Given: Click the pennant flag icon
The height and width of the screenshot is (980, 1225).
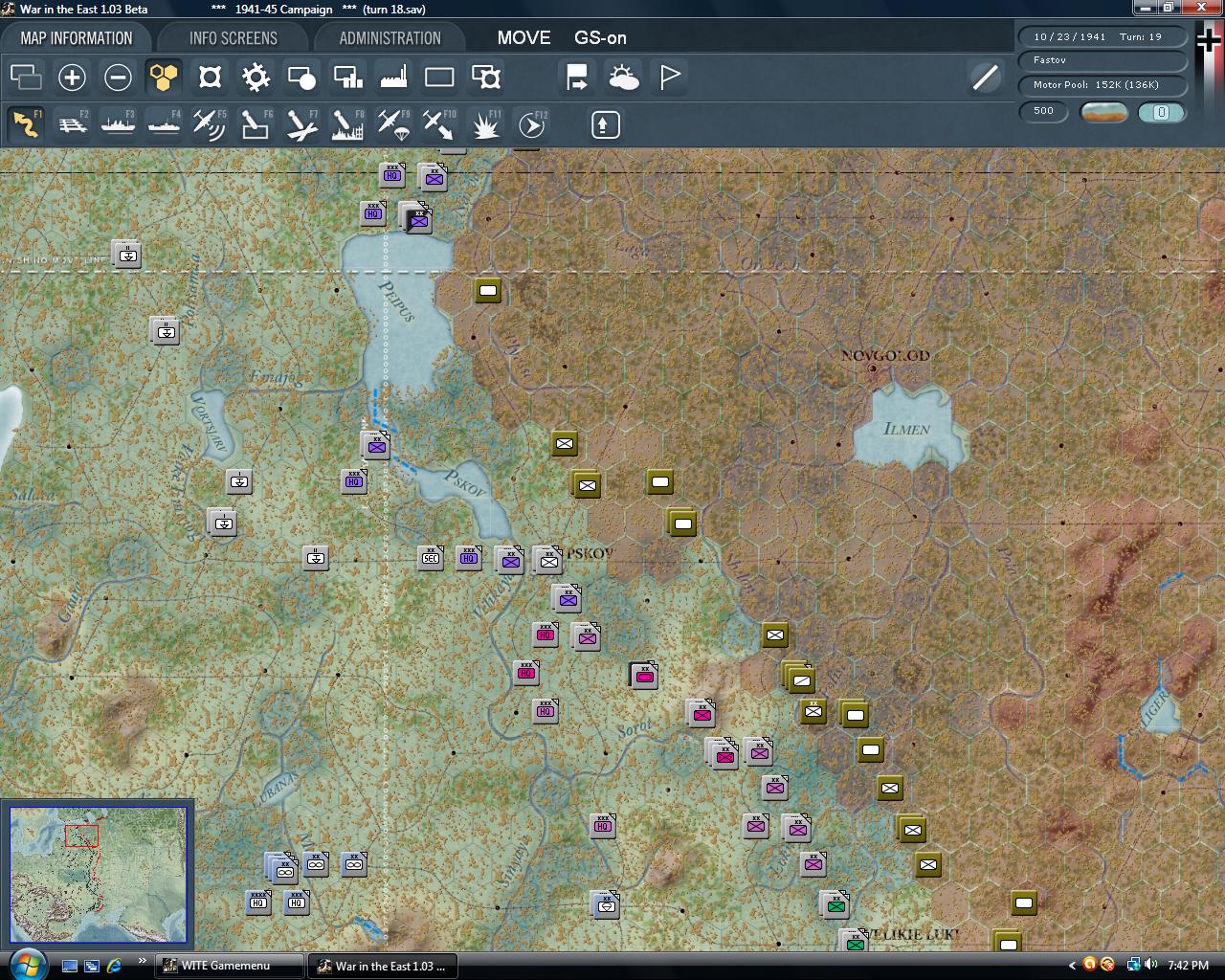Looking at the screenshot, I should click(669, 78).
